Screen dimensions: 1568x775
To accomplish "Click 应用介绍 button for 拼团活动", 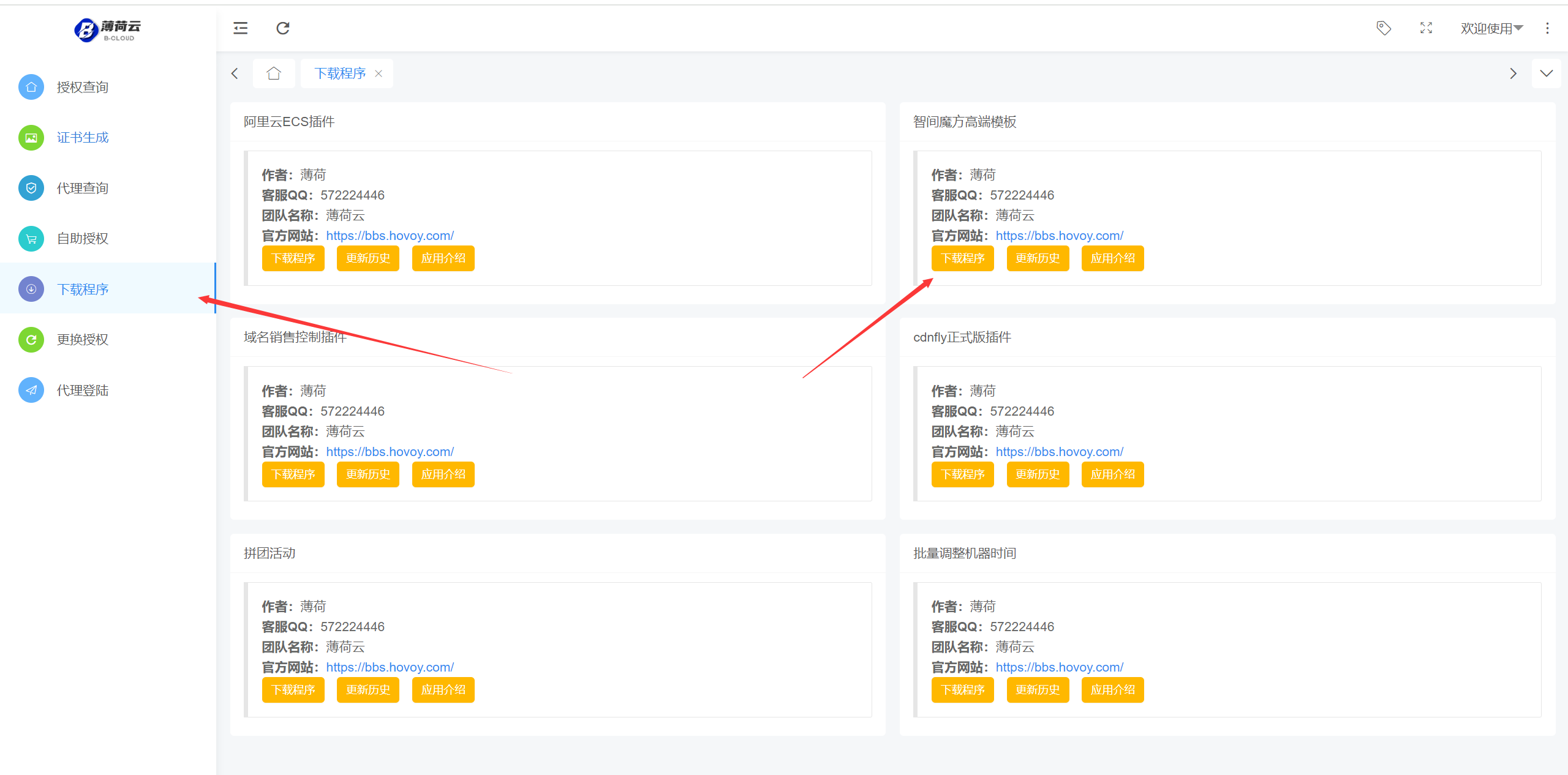I will tap(443, 690).
